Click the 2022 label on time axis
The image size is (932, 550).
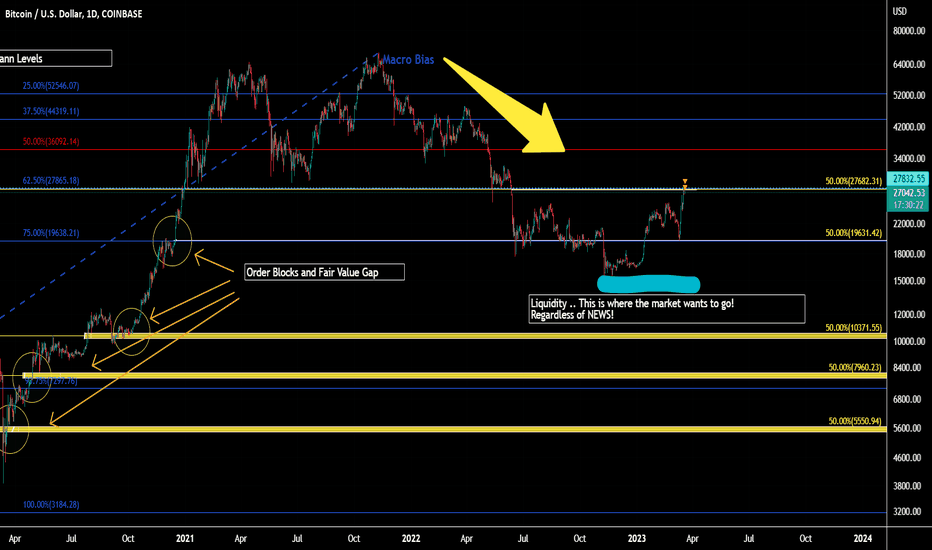tap(411, 538)
